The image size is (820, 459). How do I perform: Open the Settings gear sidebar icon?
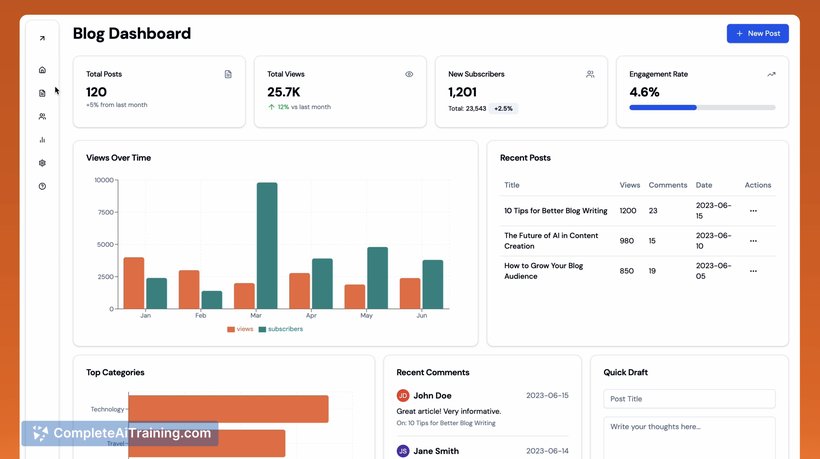[x=42, y=163]
